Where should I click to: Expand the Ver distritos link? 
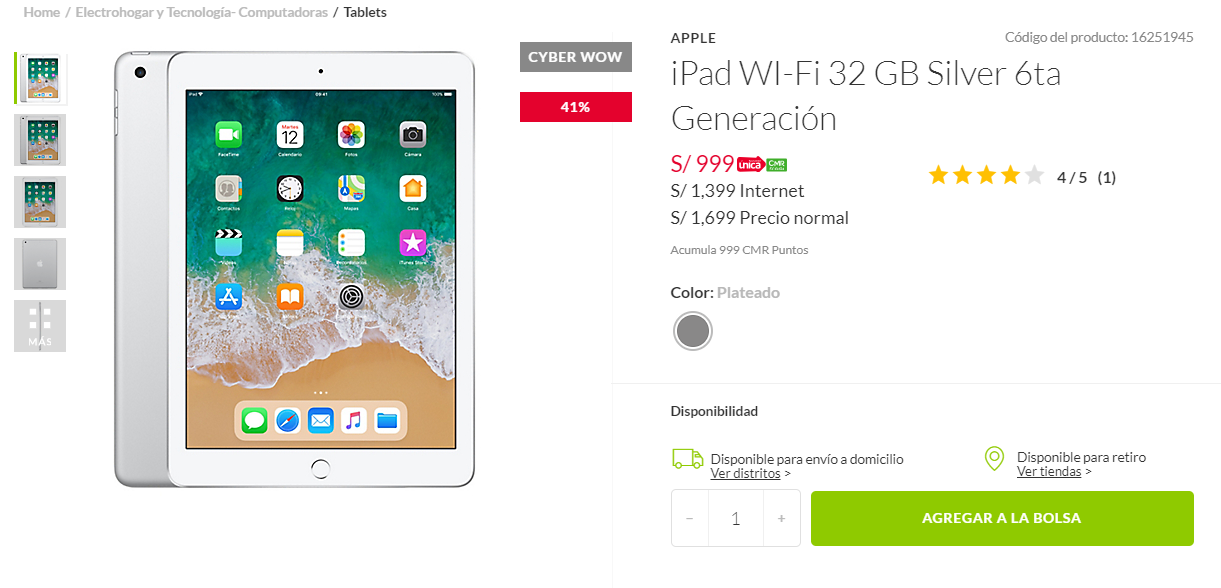750,473
